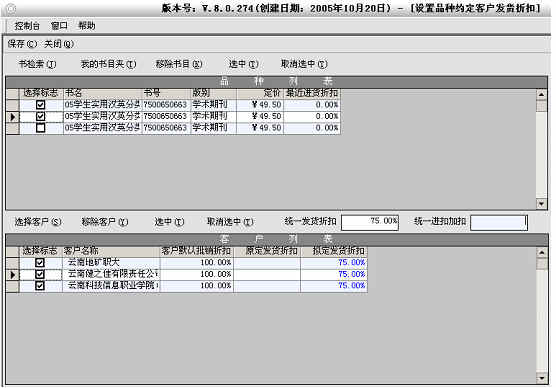Select the customer name 云南科技信息职业学院
The height and width of the screenshot is (388, 556).
point(113,286)
